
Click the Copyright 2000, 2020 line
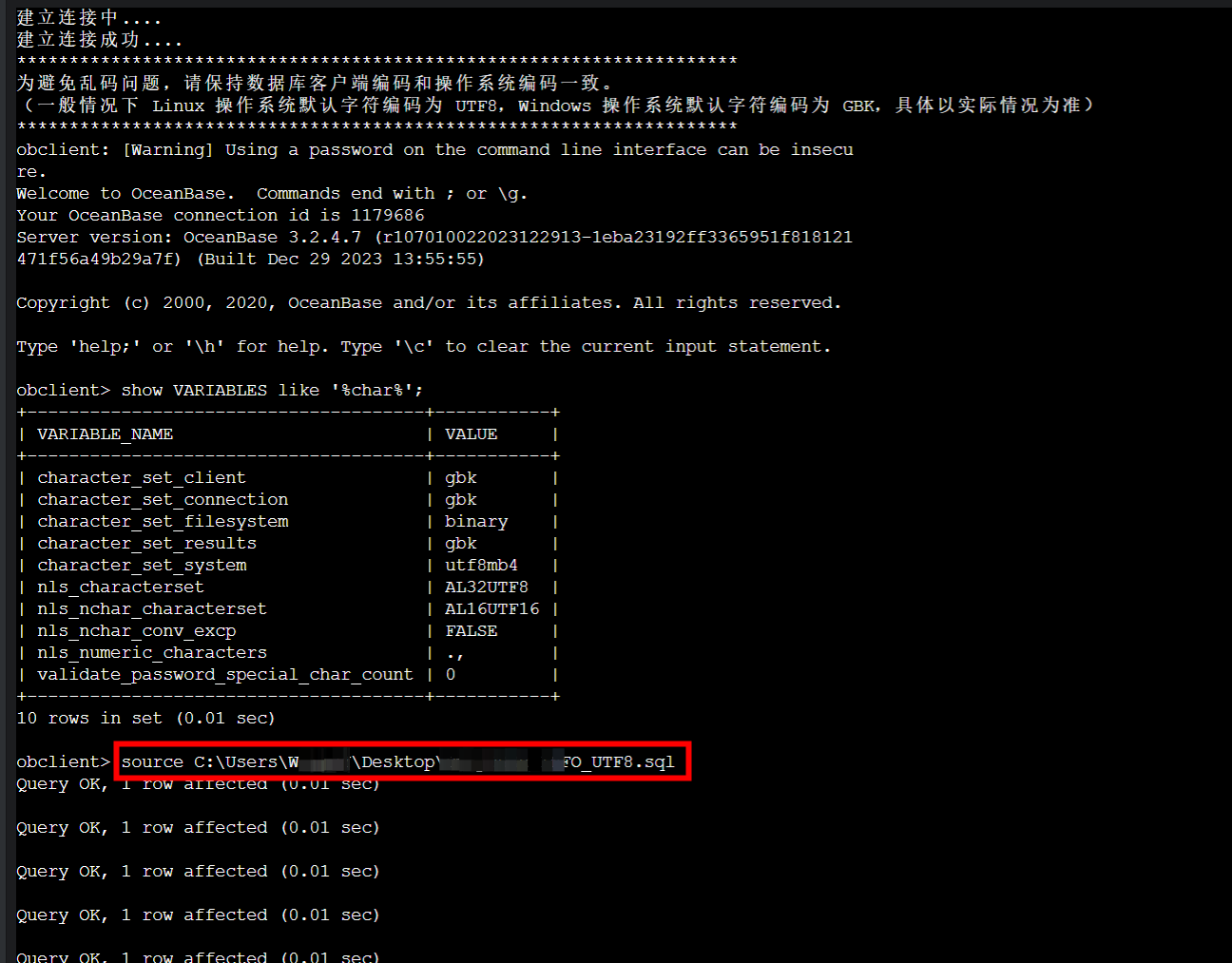pos(428,302)
